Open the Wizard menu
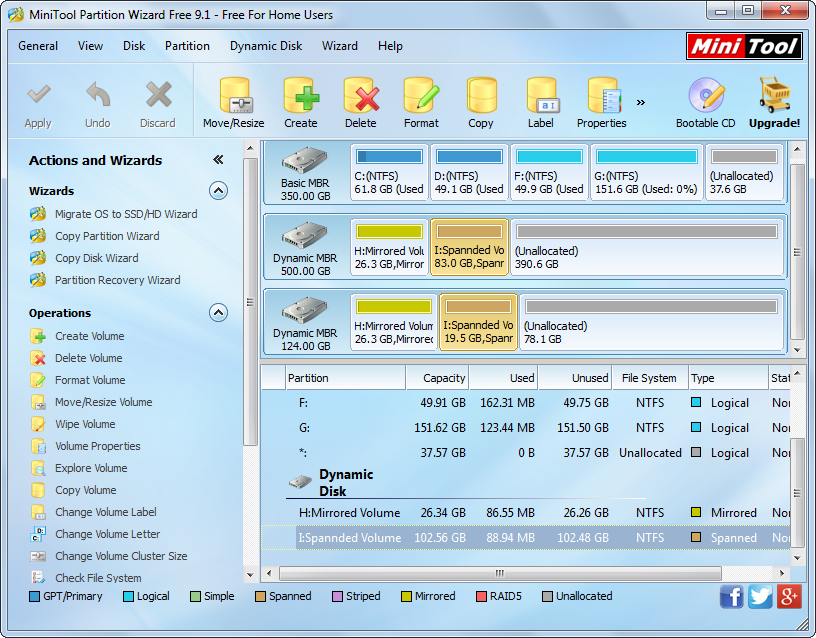816x638 pixels. pos(340,46)
